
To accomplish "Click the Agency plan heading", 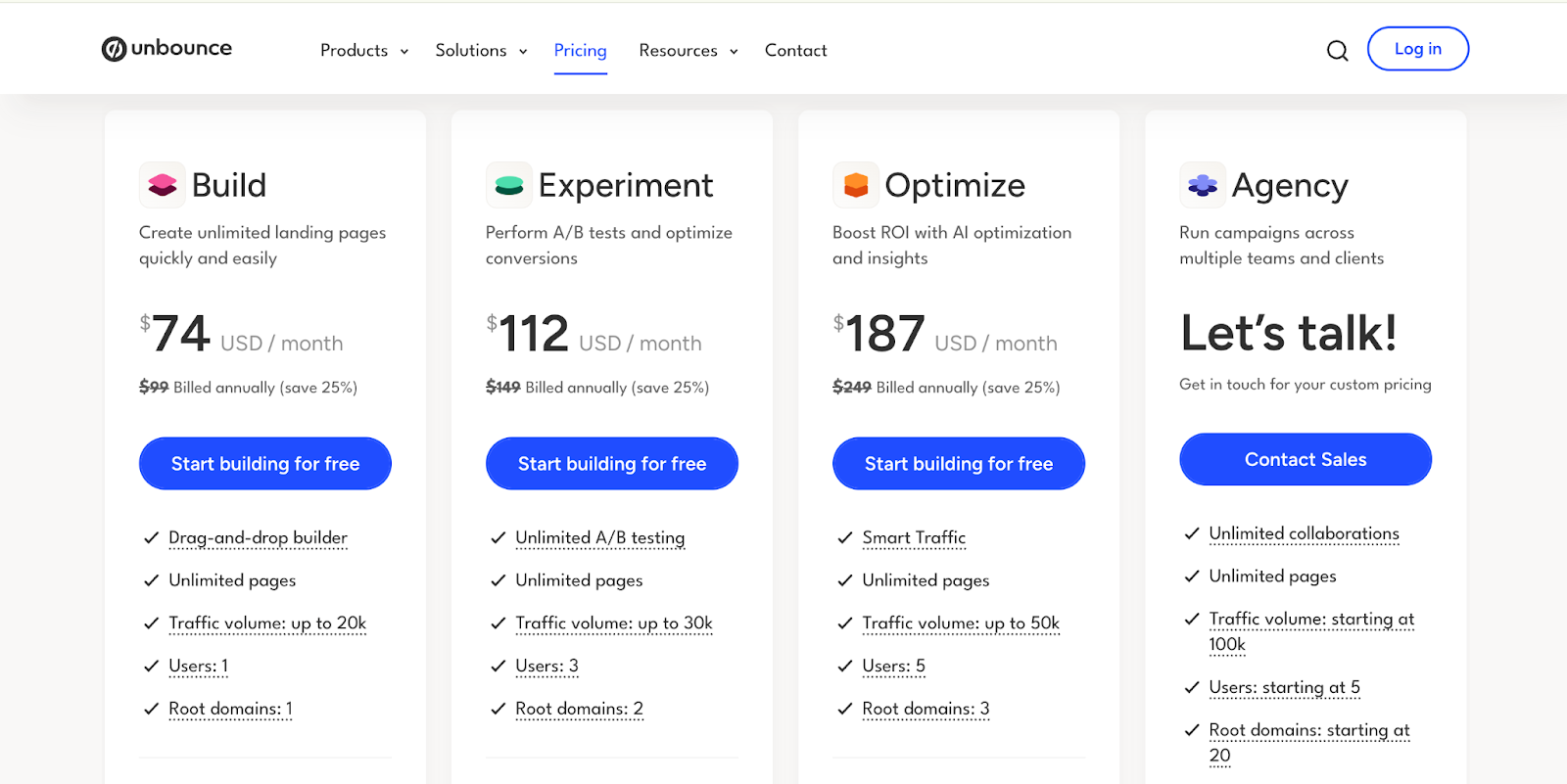I will pos(1290,185).
